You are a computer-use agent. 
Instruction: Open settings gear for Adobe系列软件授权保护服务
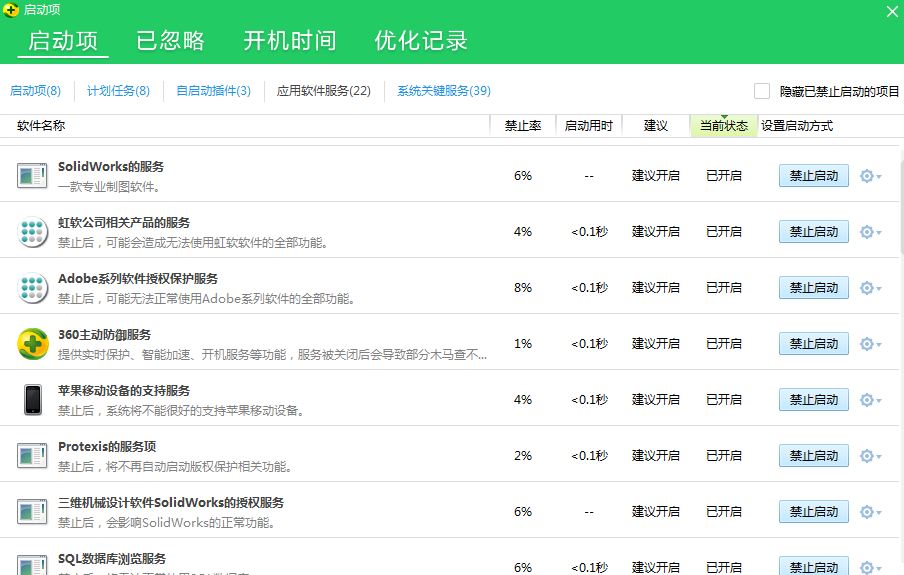(x=870, y=288)
